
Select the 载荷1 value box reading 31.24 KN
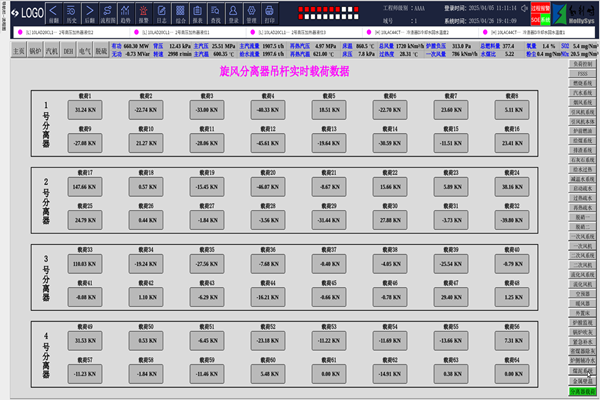tap(85, 109)
